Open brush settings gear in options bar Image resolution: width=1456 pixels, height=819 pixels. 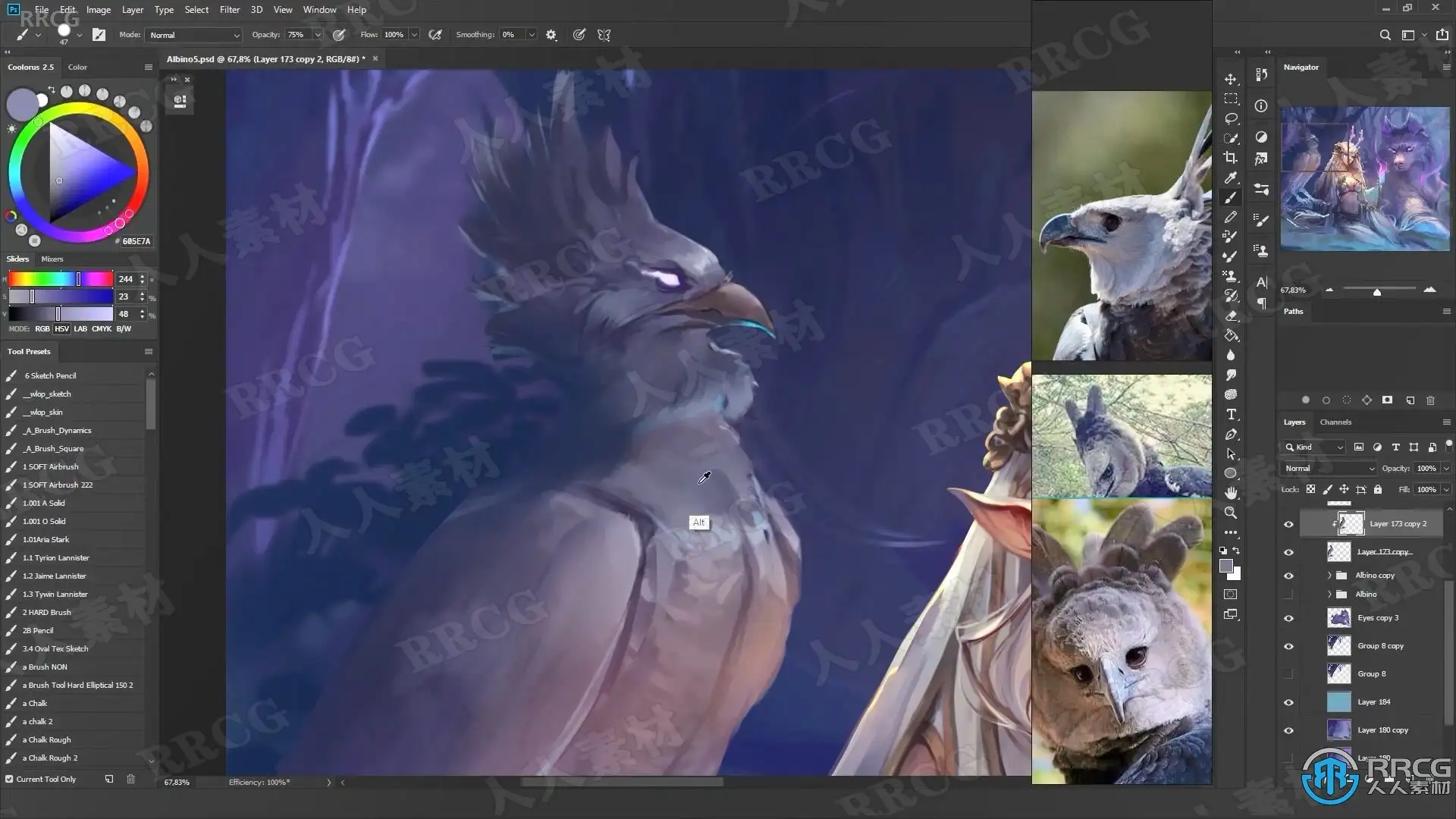pos(551,35)
